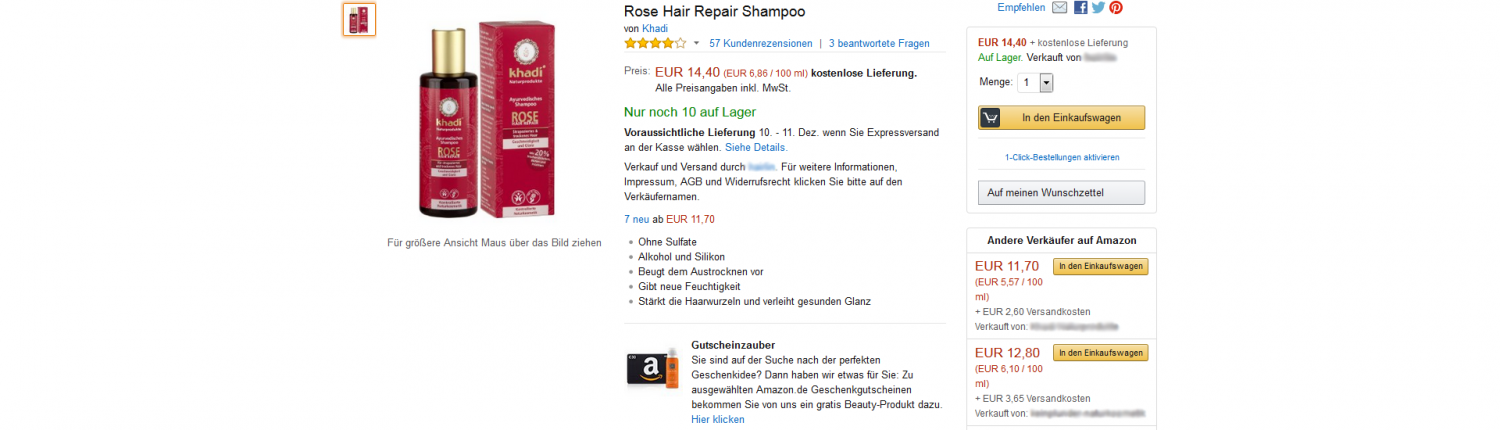The image size is (1500, 430).
Task: Click the star rating icons
Action: 655,43
